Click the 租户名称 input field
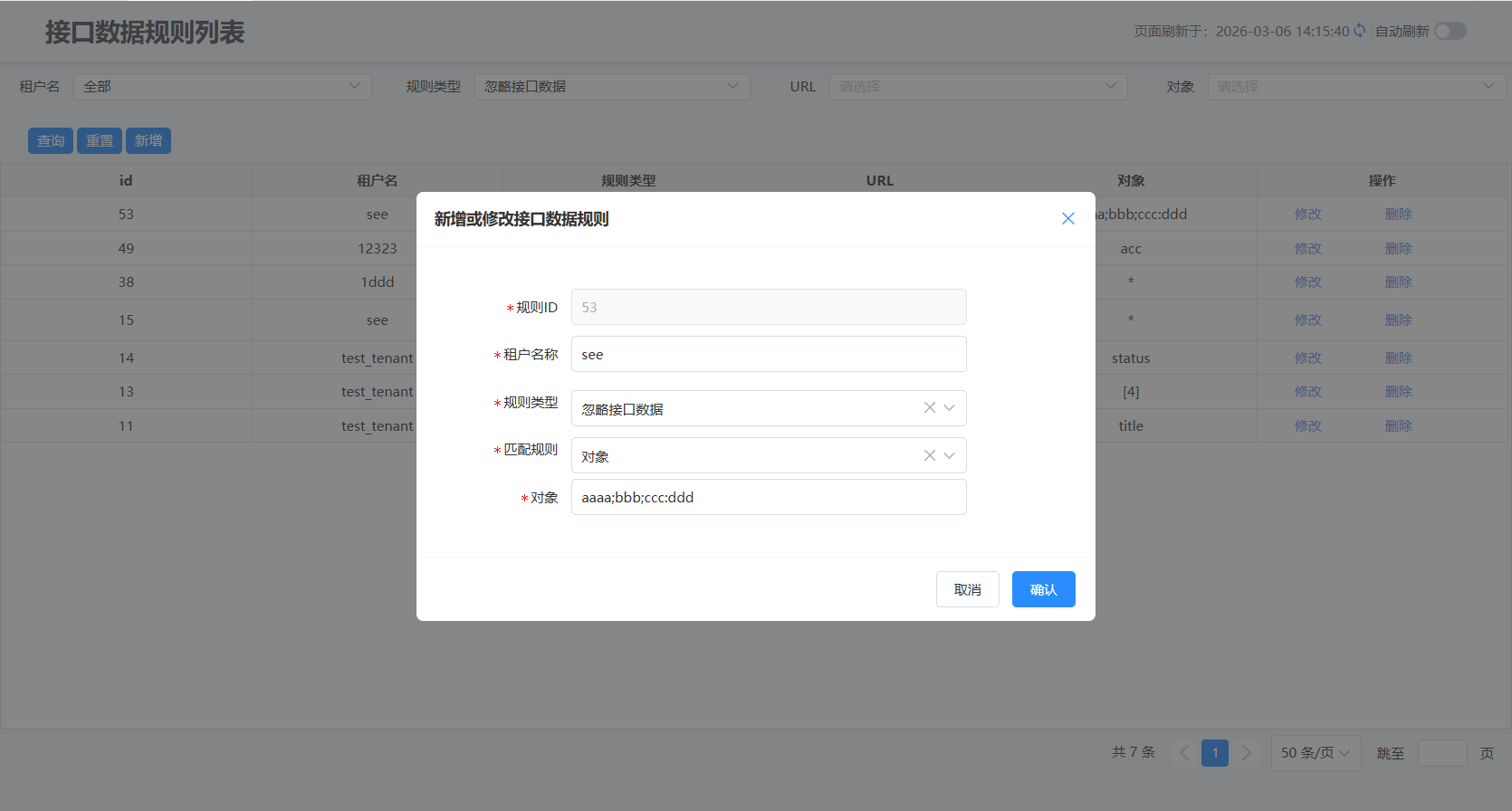This screenshot has height=811, width=1512. pos(768,354)
